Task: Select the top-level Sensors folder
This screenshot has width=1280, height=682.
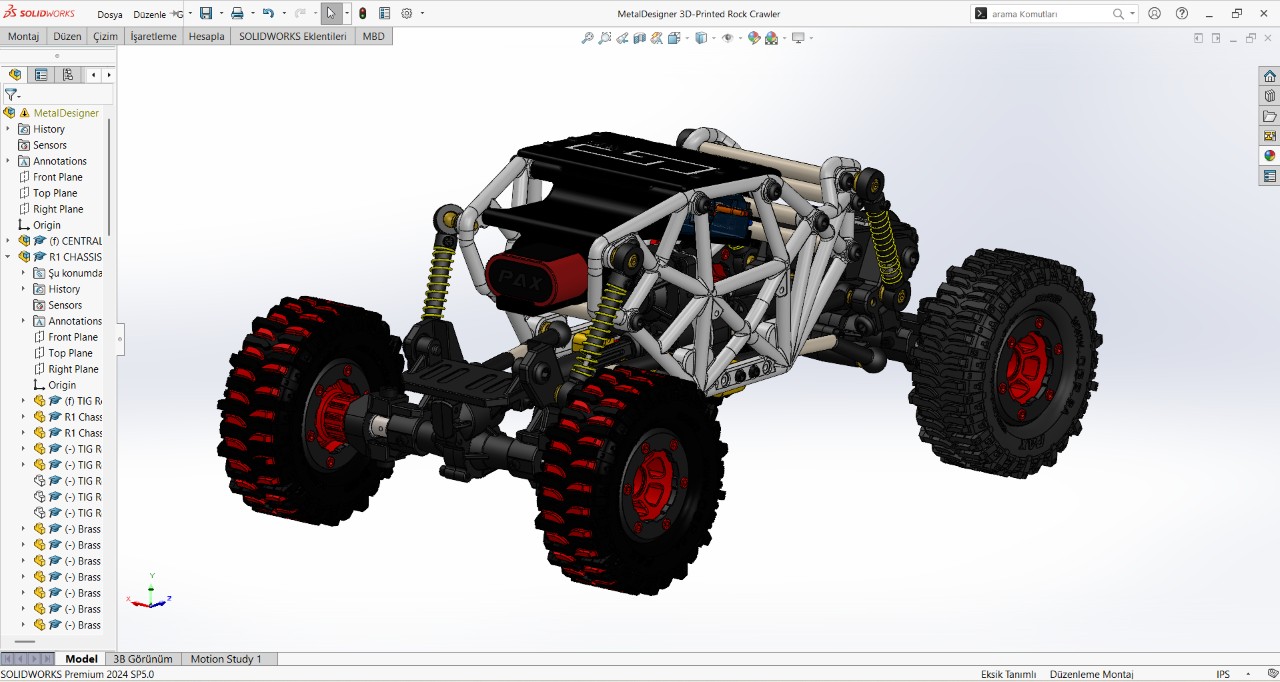Action: click(x=49, y=145)
